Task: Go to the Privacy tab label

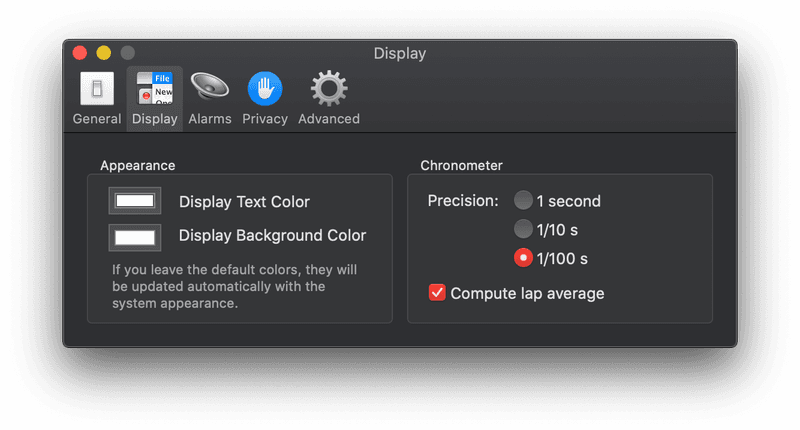Action: click(265, 119)
